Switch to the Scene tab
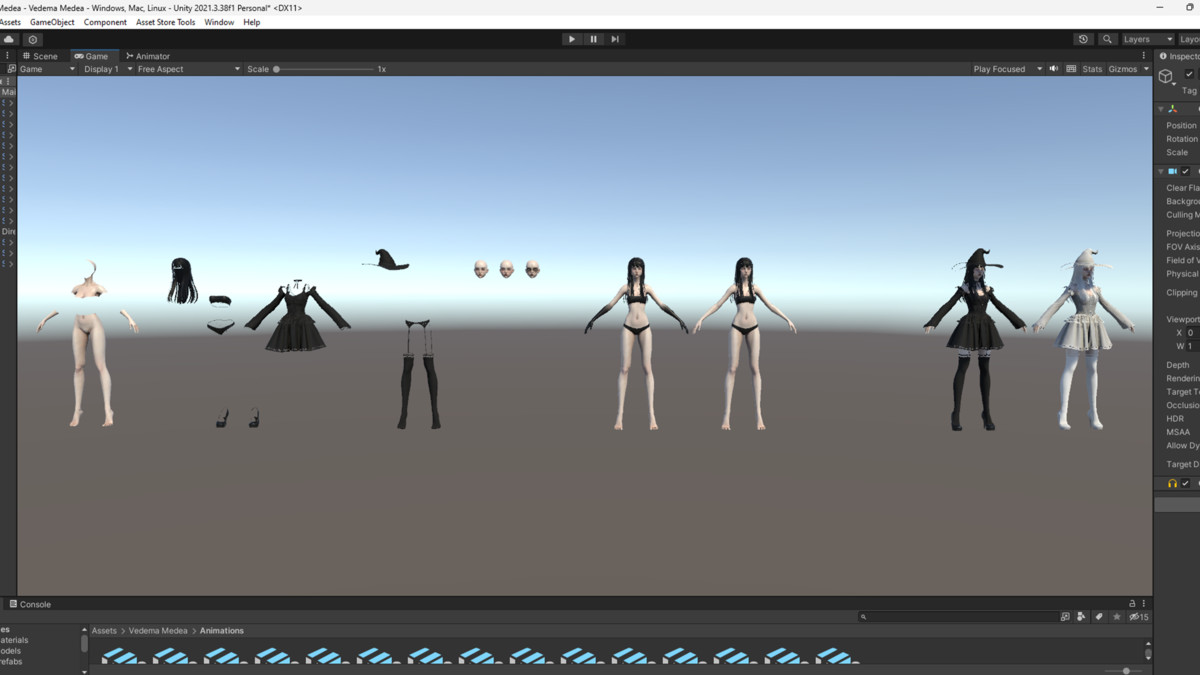Screen dimensions: 1200x675 click(41, 56)
